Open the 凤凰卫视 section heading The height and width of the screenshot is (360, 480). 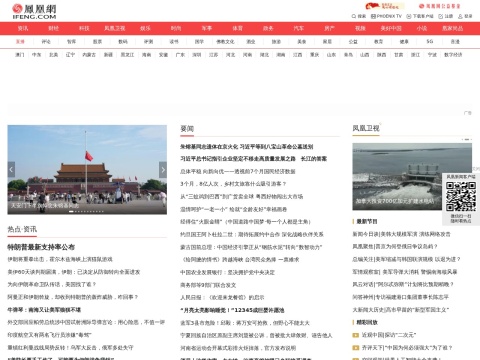pos(366,128)
